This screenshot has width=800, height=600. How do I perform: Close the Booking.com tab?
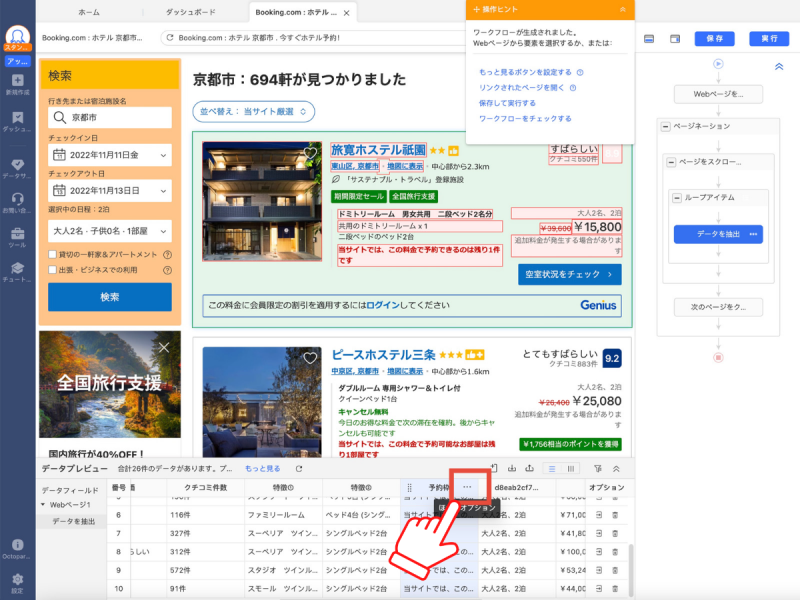346,13
